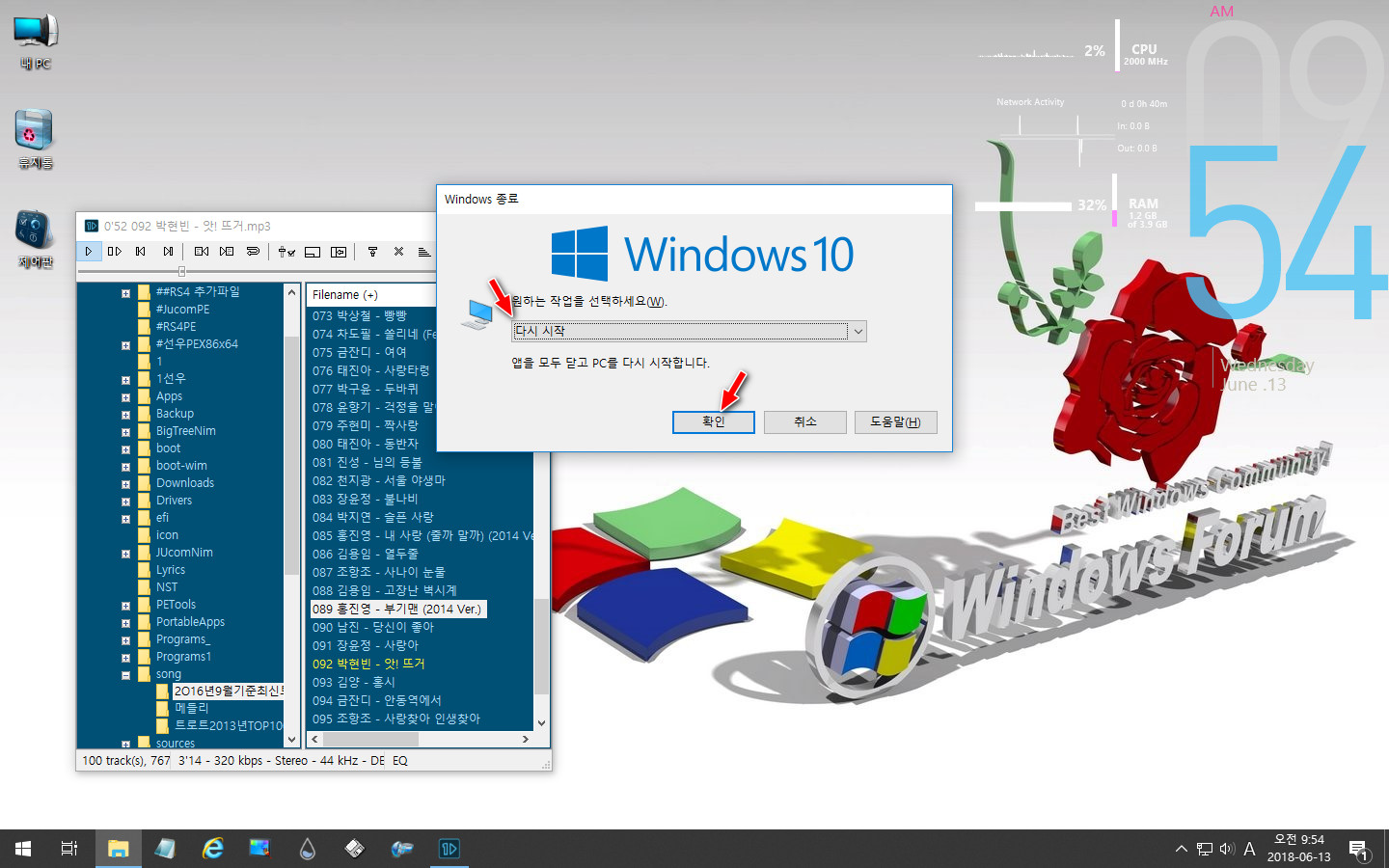Click the 취소 button in shutdown dialog
This screenshot has height=868, width=1389.
804,421
